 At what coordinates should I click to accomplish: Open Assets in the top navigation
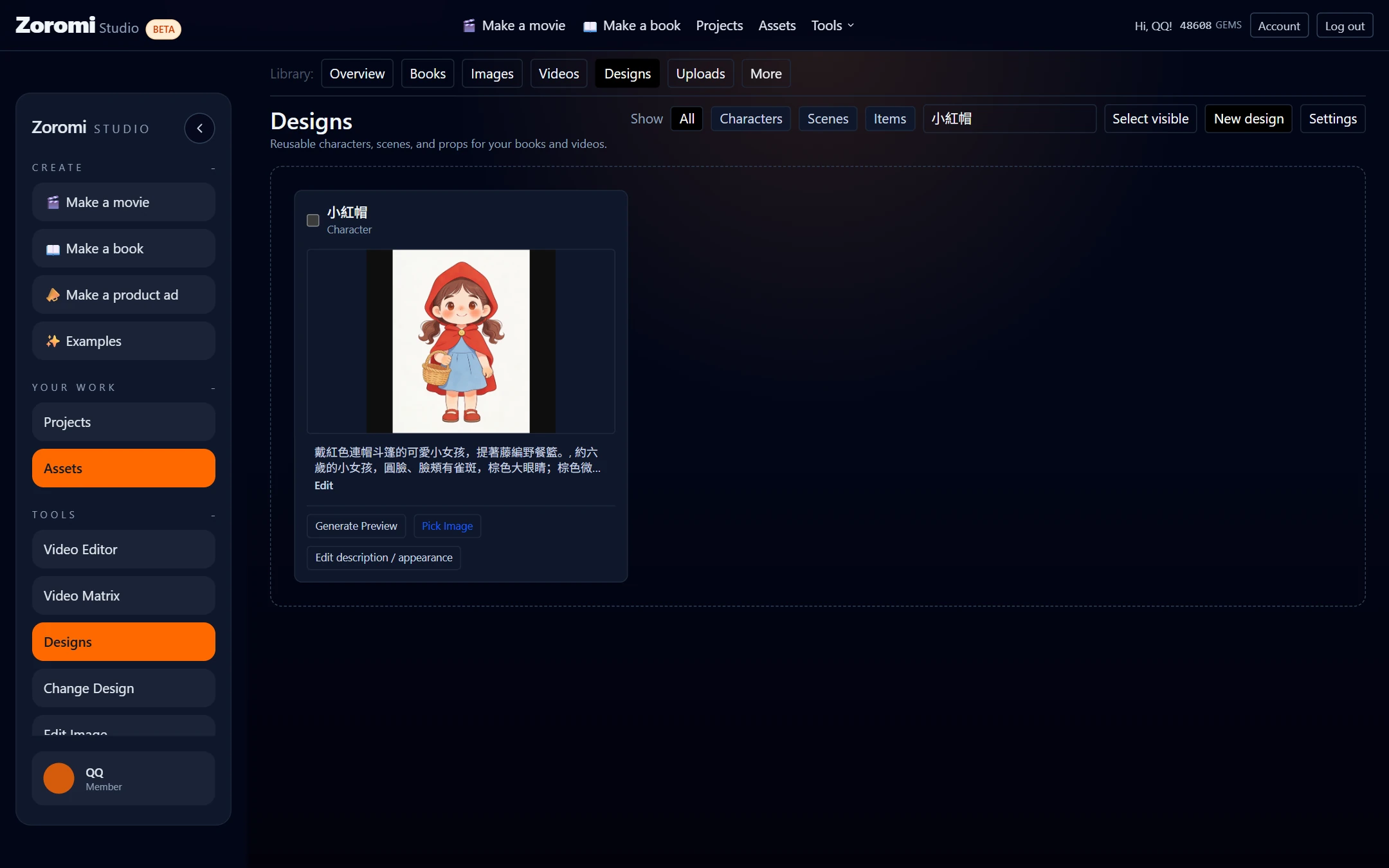pos(777,26)
